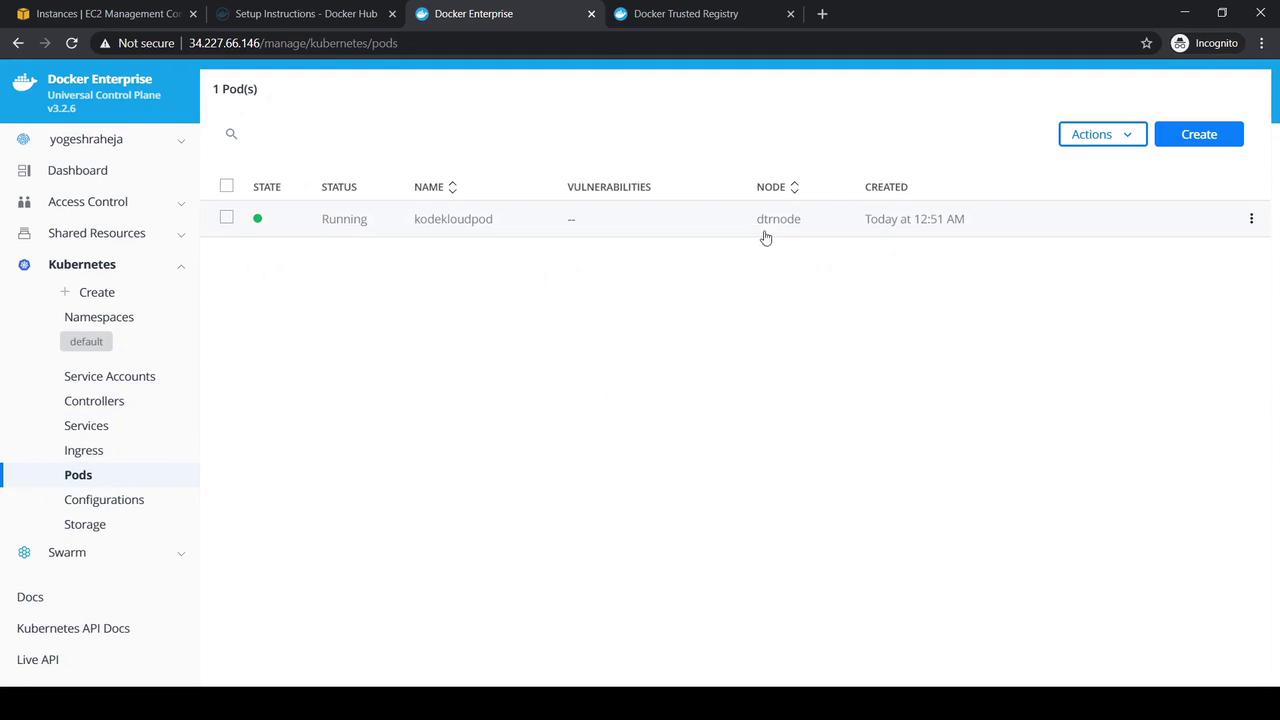Collapse the Kubernetes section chevron
Screen dimensions: 1280x720
[181, 265]
